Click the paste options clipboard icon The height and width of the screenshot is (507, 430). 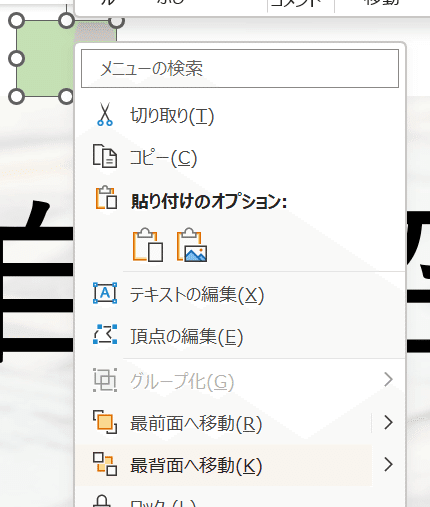(106, 198)
